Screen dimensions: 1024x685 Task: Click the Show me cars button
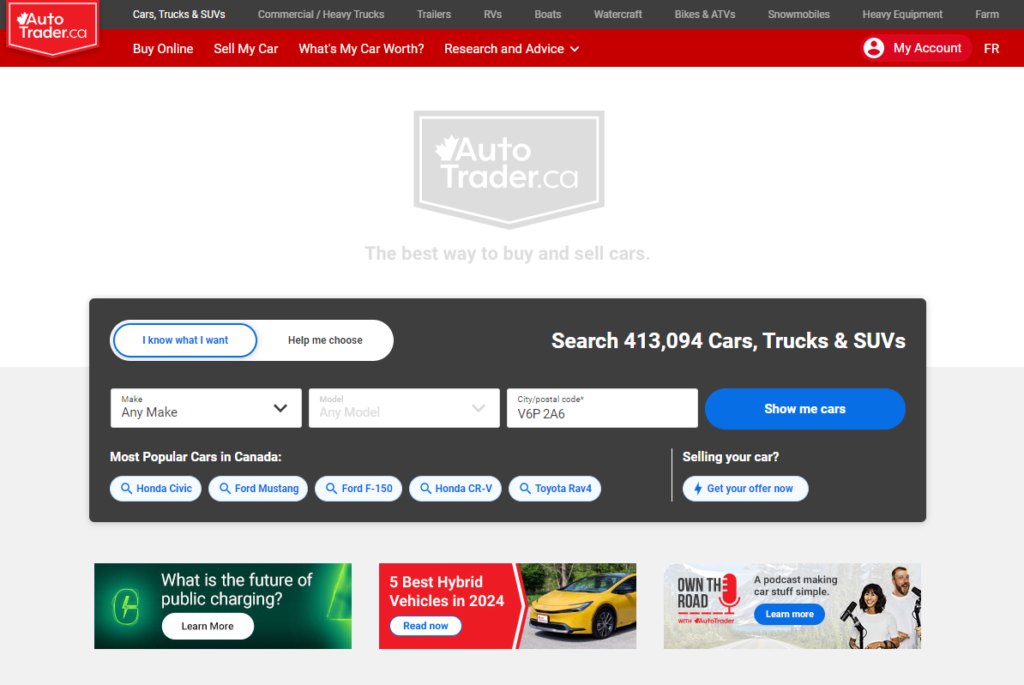(805, 409)
